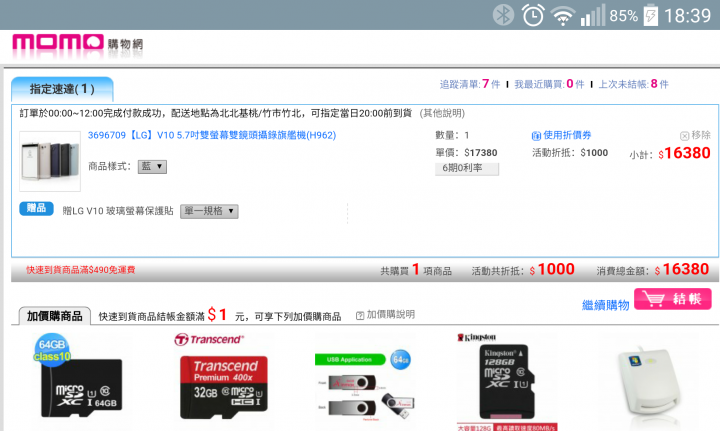Tap the remove X icon beside 移除
This screenshot has width=720, height=431.
(684, 136)
